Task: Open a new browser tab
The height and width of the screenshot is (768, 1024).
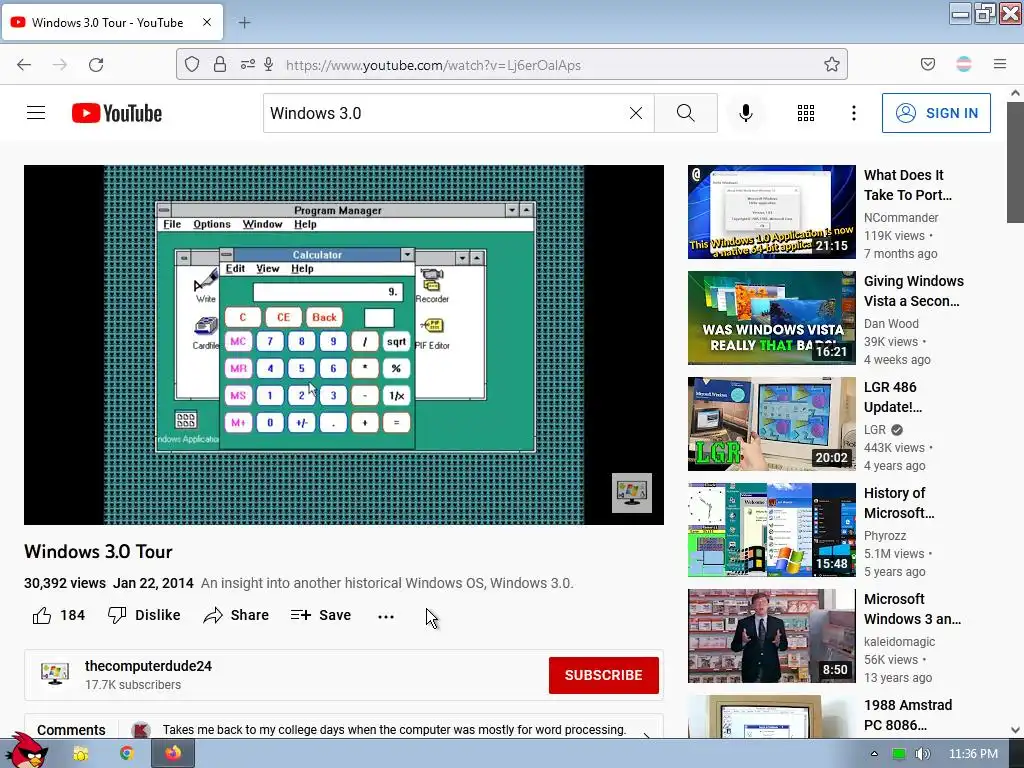Action: pos(244,23)
